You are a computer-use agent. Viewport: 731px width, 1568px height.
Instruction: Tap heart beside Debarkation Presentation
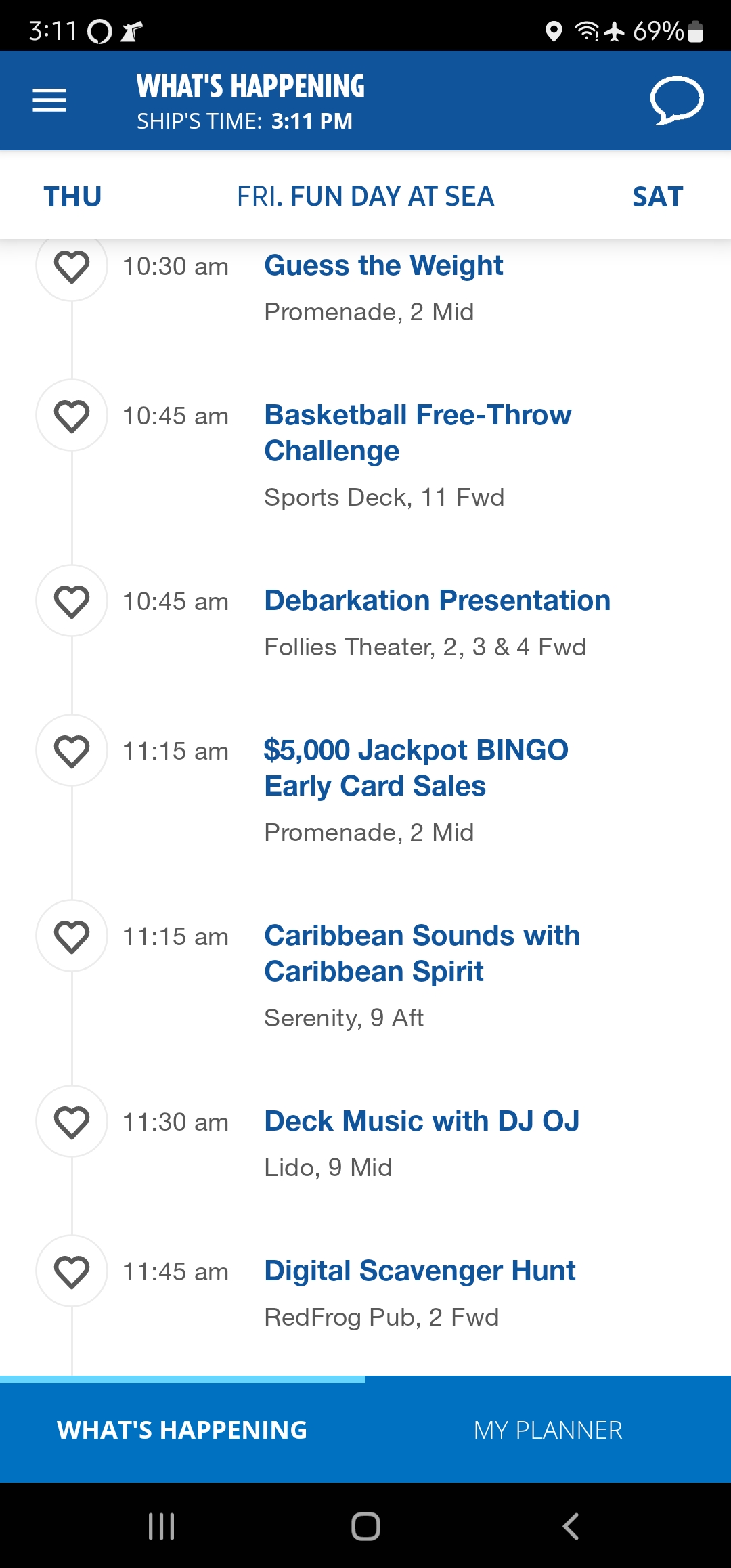(72, 601)
